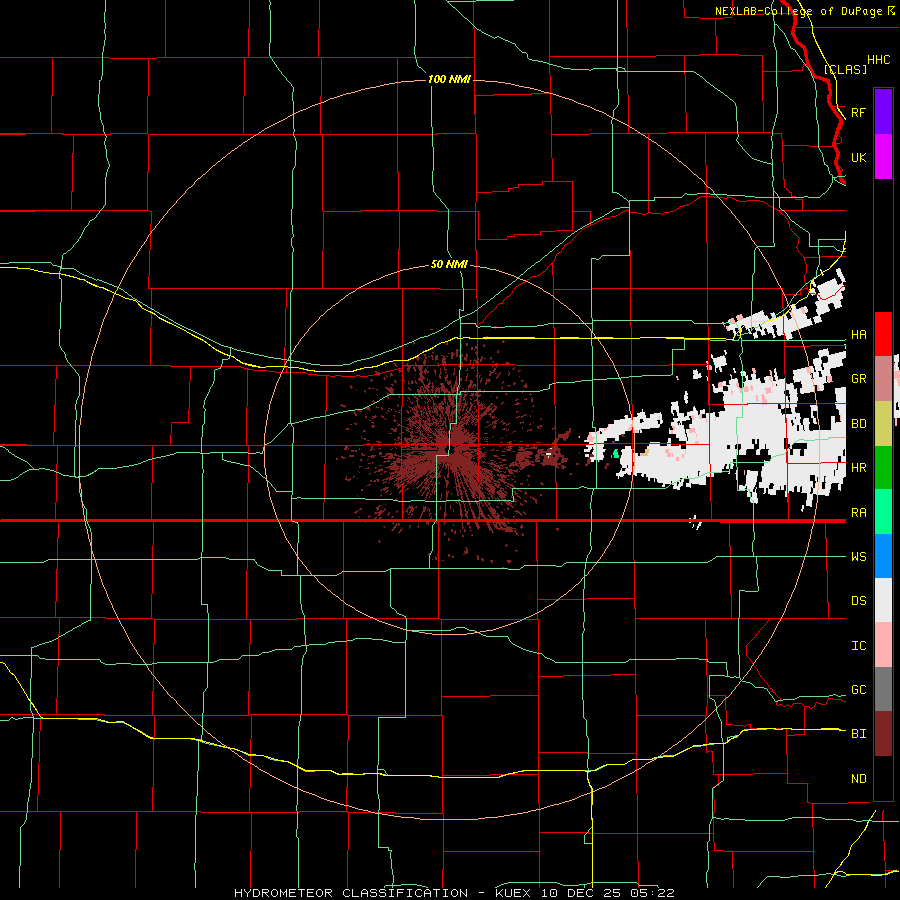Click the WS legend label
Viewport: 900px width, 900px height.
pyautogui.click(x=859, y=557)
